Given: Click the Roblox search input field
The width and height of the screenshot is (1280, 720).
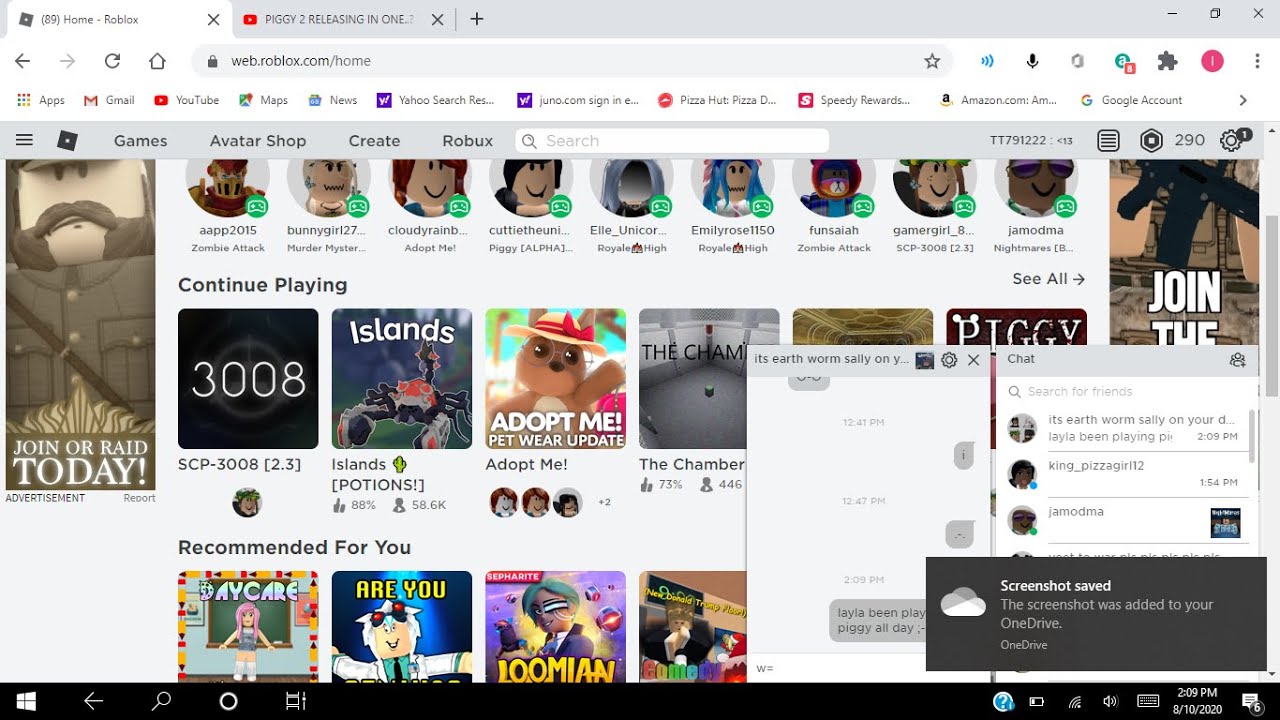Looking at the screenshot, I should click(x=672, y=141).
